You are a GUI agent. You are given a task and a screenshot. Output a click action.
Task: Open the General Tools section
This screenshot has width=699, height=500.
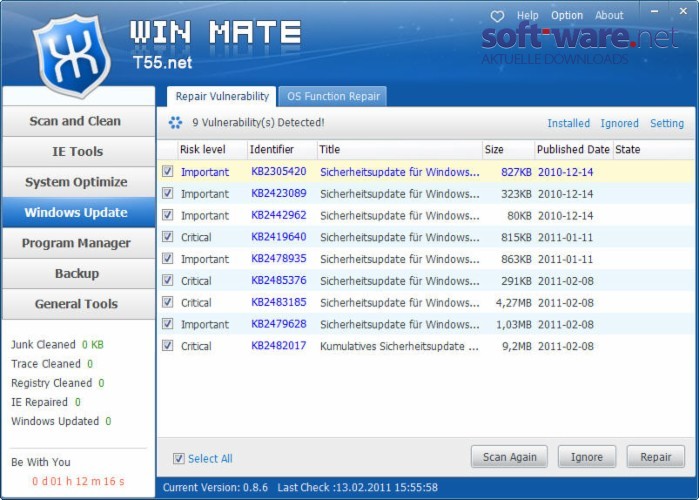78,304
